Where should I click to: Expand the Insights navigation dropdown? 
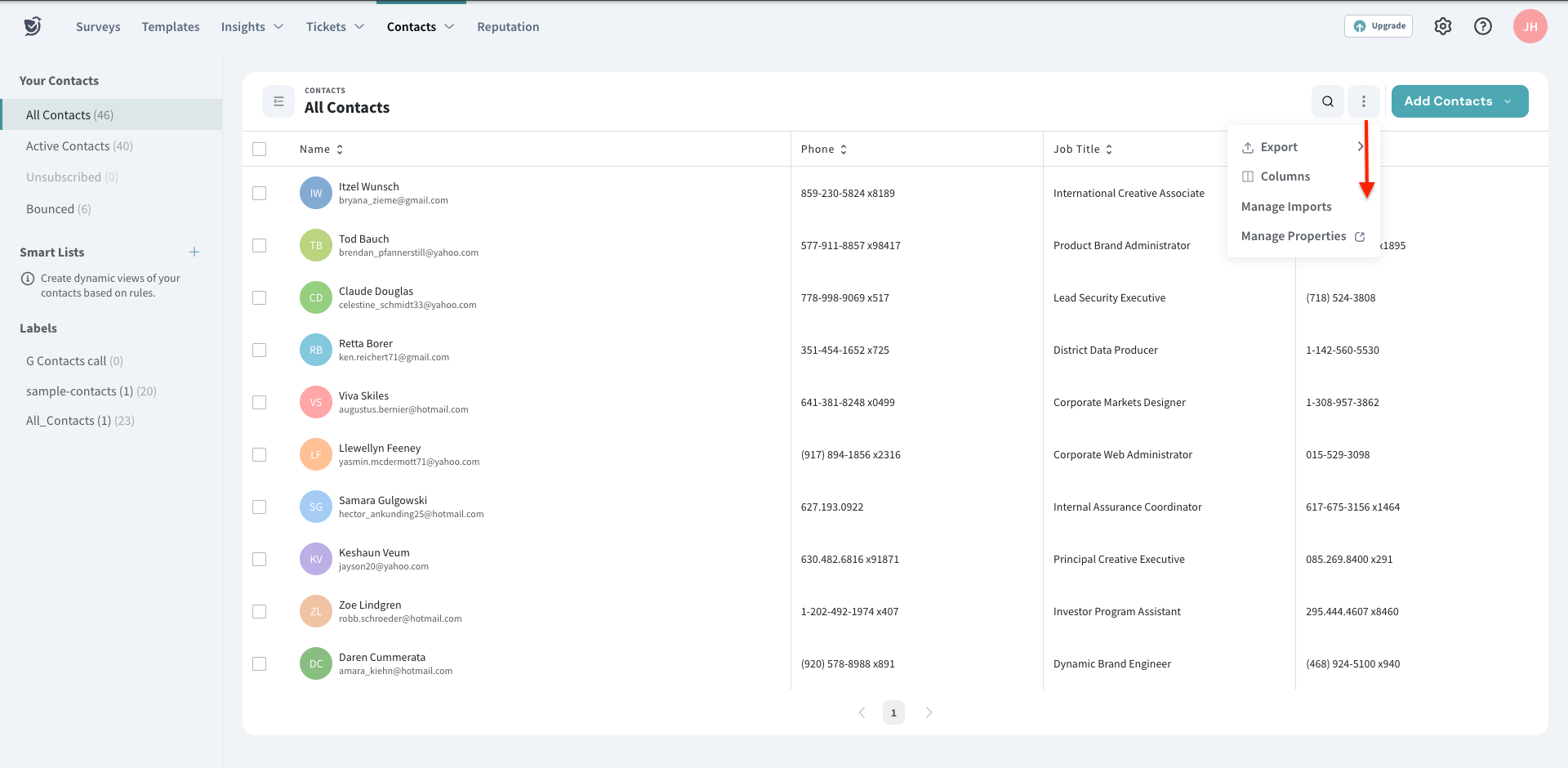(x=252, y=27)
